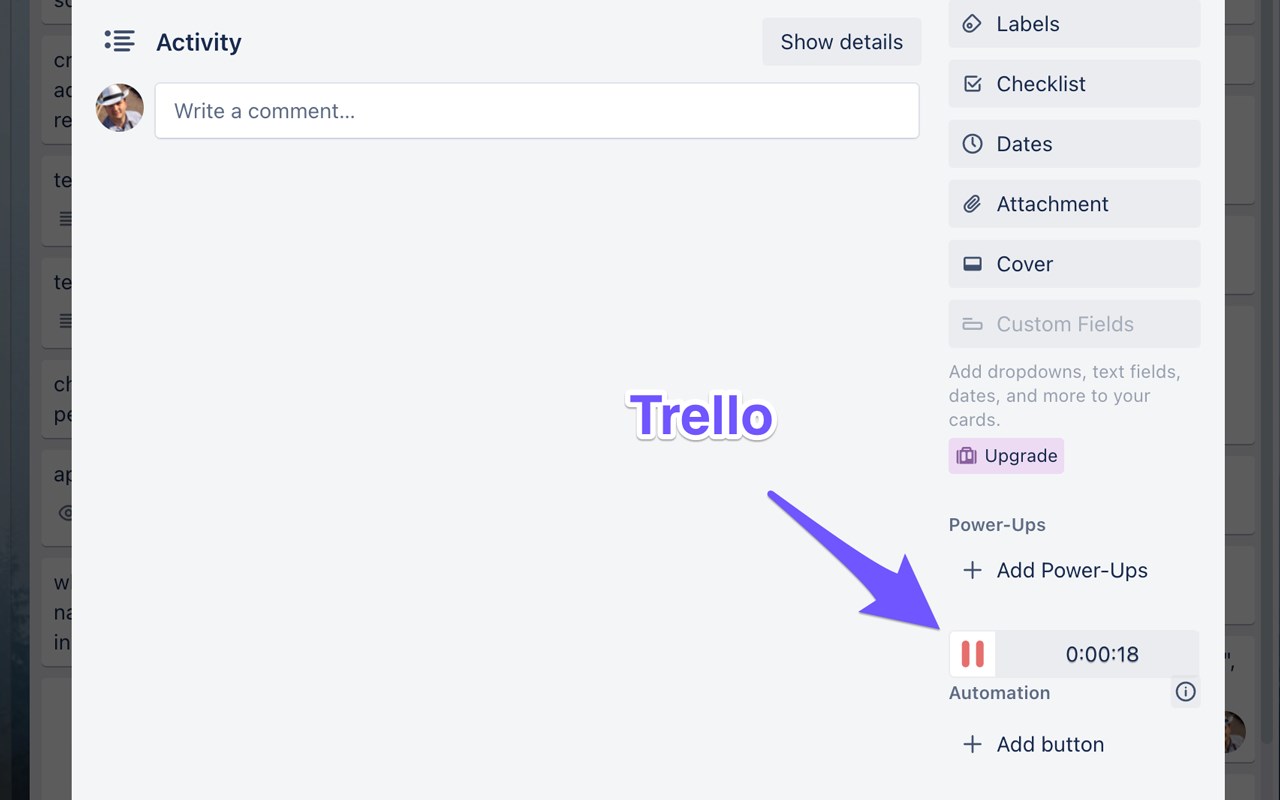
Task: Toggle Show details in Activity
Action: [x=841, y=42]
